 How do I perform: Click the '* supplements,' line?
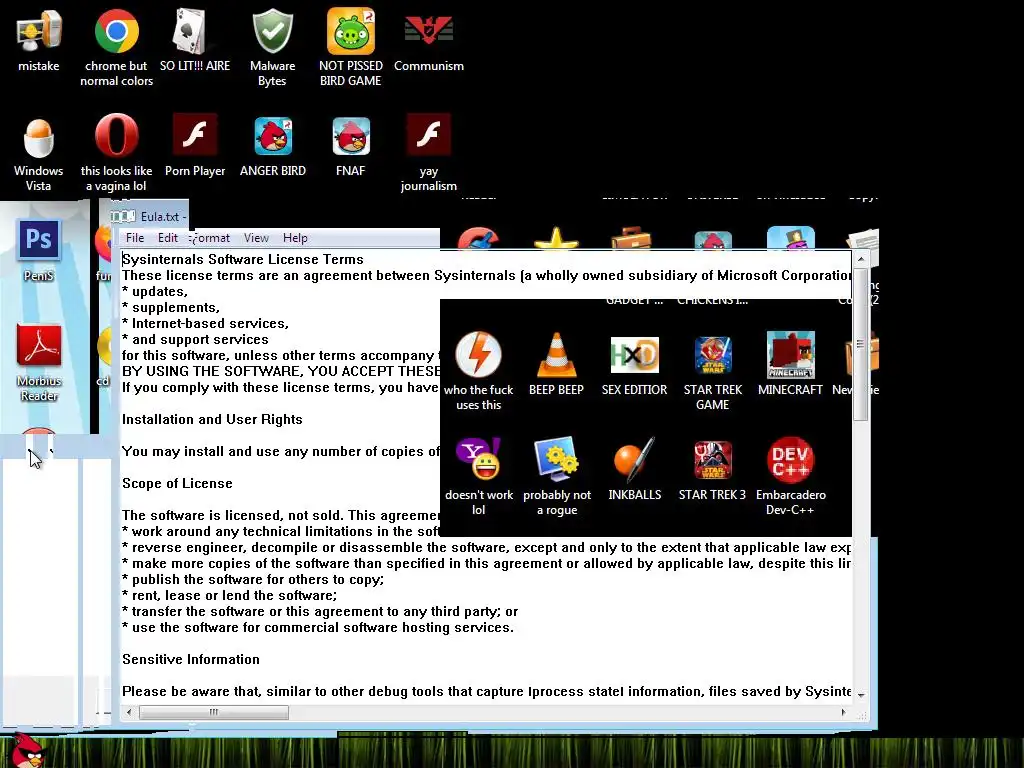(x=171, y=307)
